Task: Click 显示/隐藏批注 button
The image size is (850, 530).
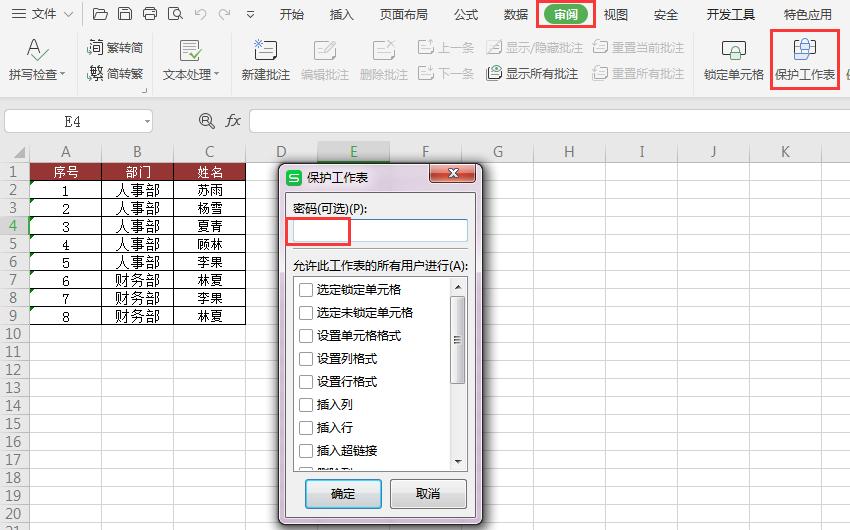Action: 534,48
